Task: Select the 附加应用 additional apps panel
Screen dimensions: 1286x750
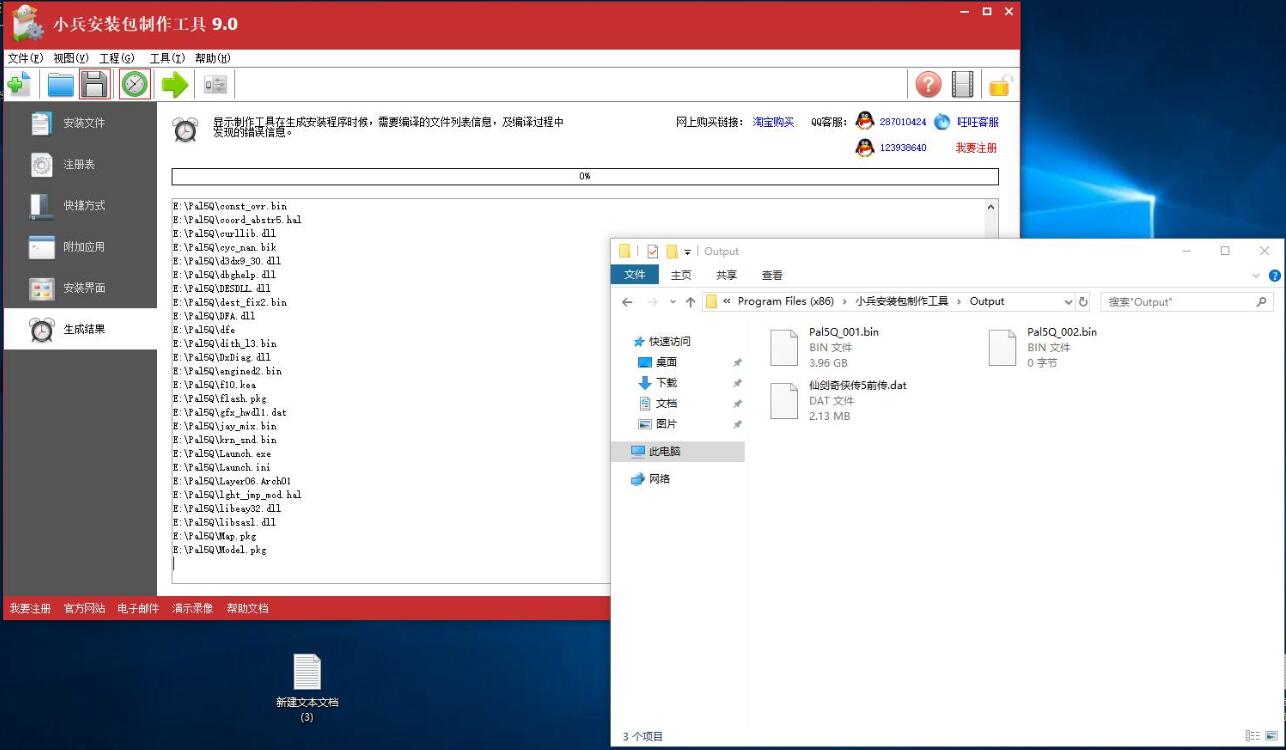Action: 85,246
